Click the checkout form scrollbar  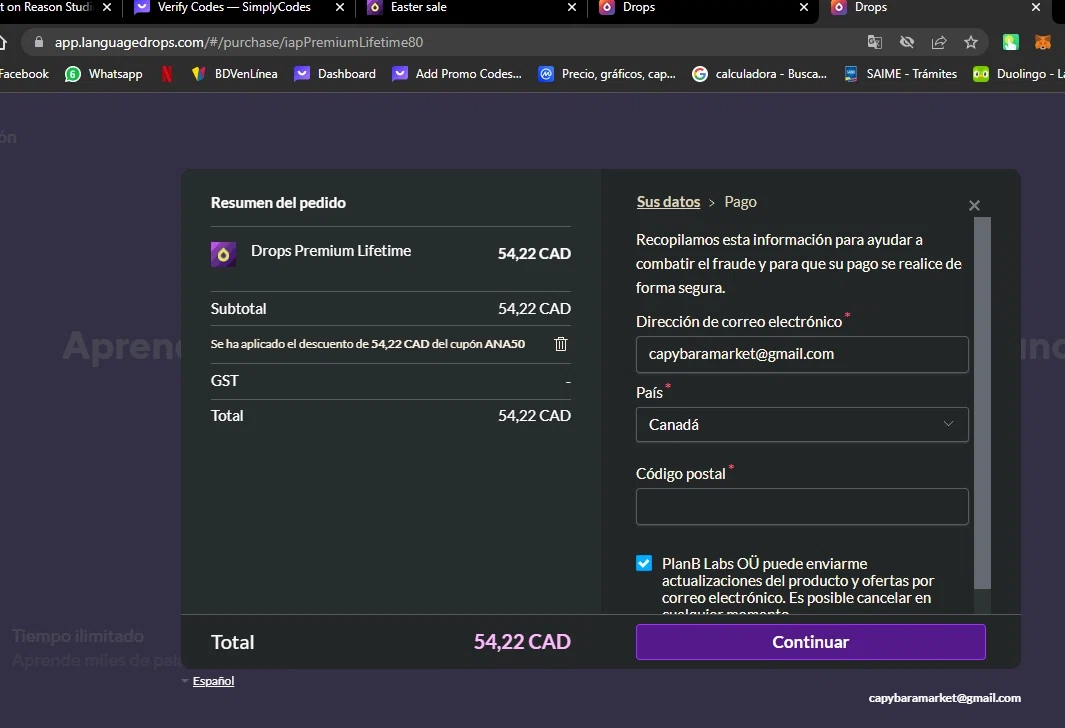[982, 403]
